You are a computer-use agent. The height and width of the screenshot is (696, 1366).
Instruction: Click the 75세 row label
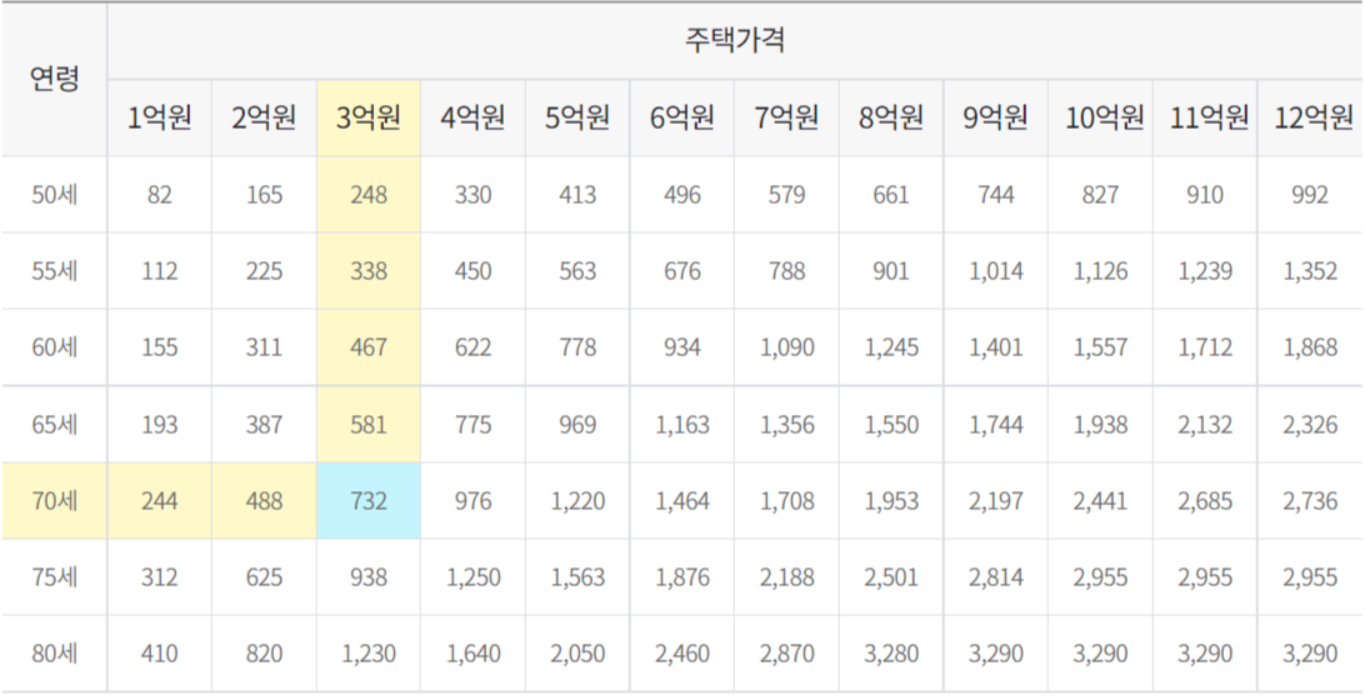(53, 577)
